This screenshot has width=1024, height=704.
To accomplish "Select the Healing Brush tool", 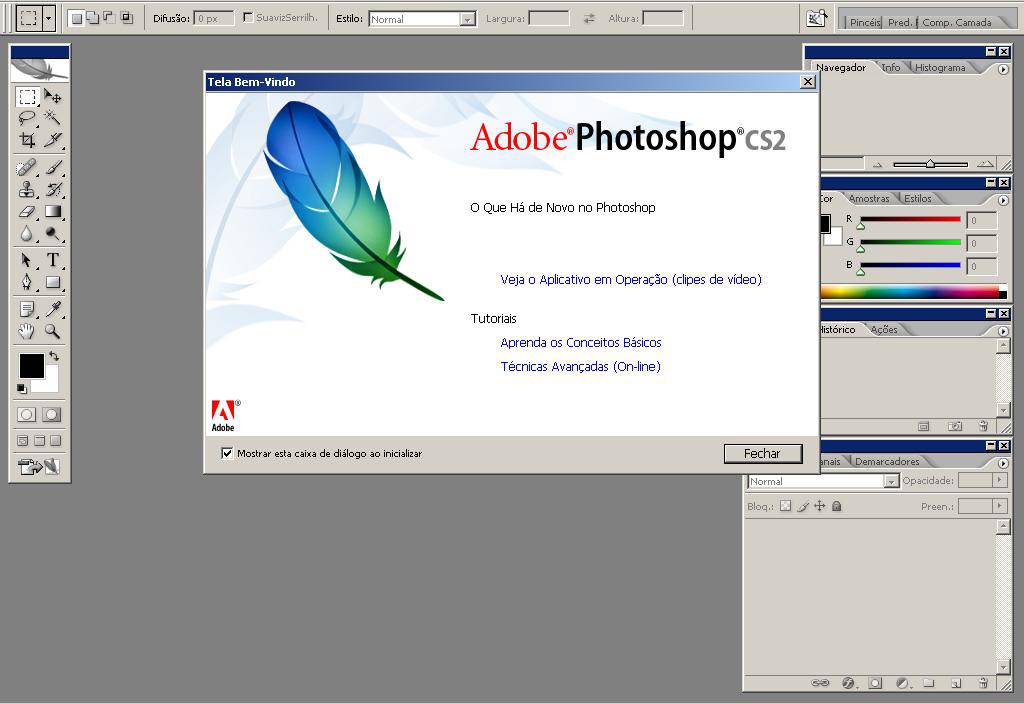I will pos(27,168).
